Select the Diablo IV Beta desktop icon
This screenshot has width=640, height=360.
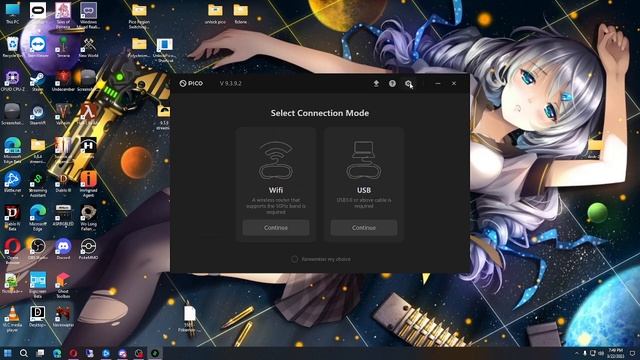pos(12,218)
